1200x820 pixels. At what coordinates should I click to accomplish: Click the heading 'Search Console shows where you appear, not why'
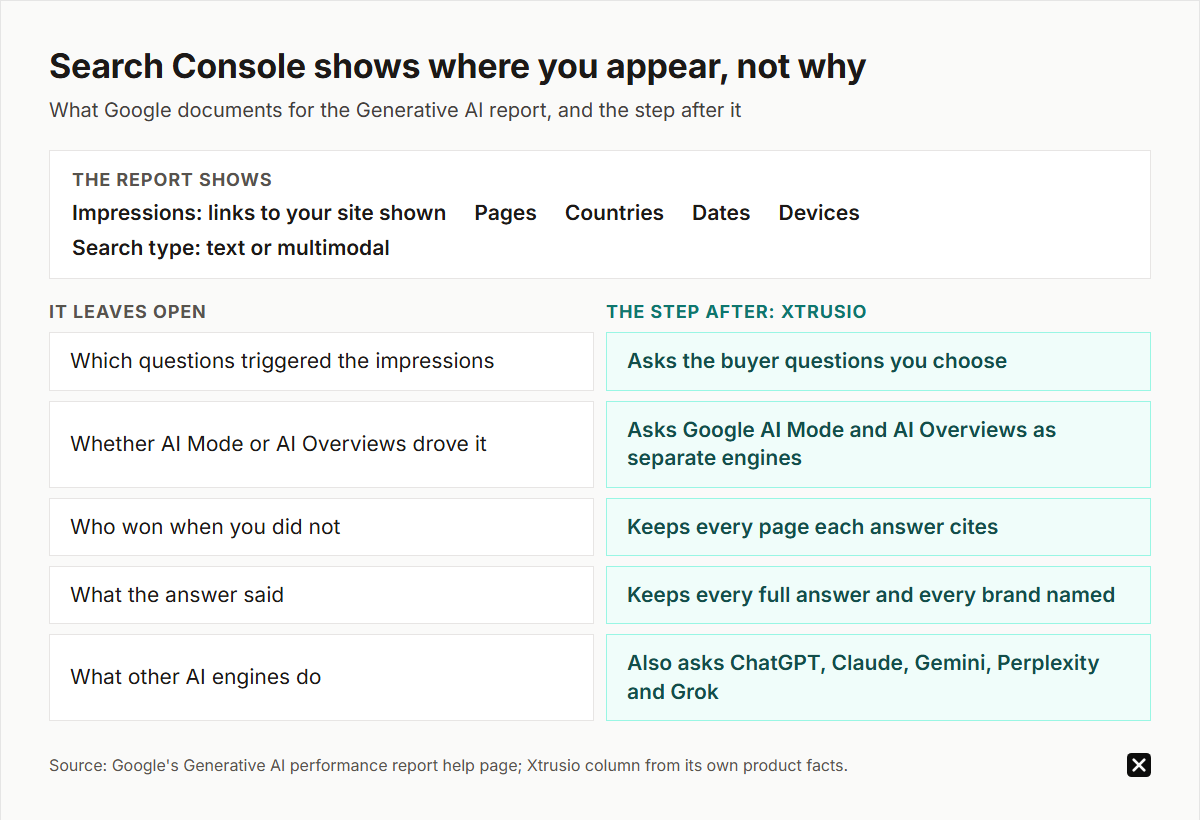458,67
